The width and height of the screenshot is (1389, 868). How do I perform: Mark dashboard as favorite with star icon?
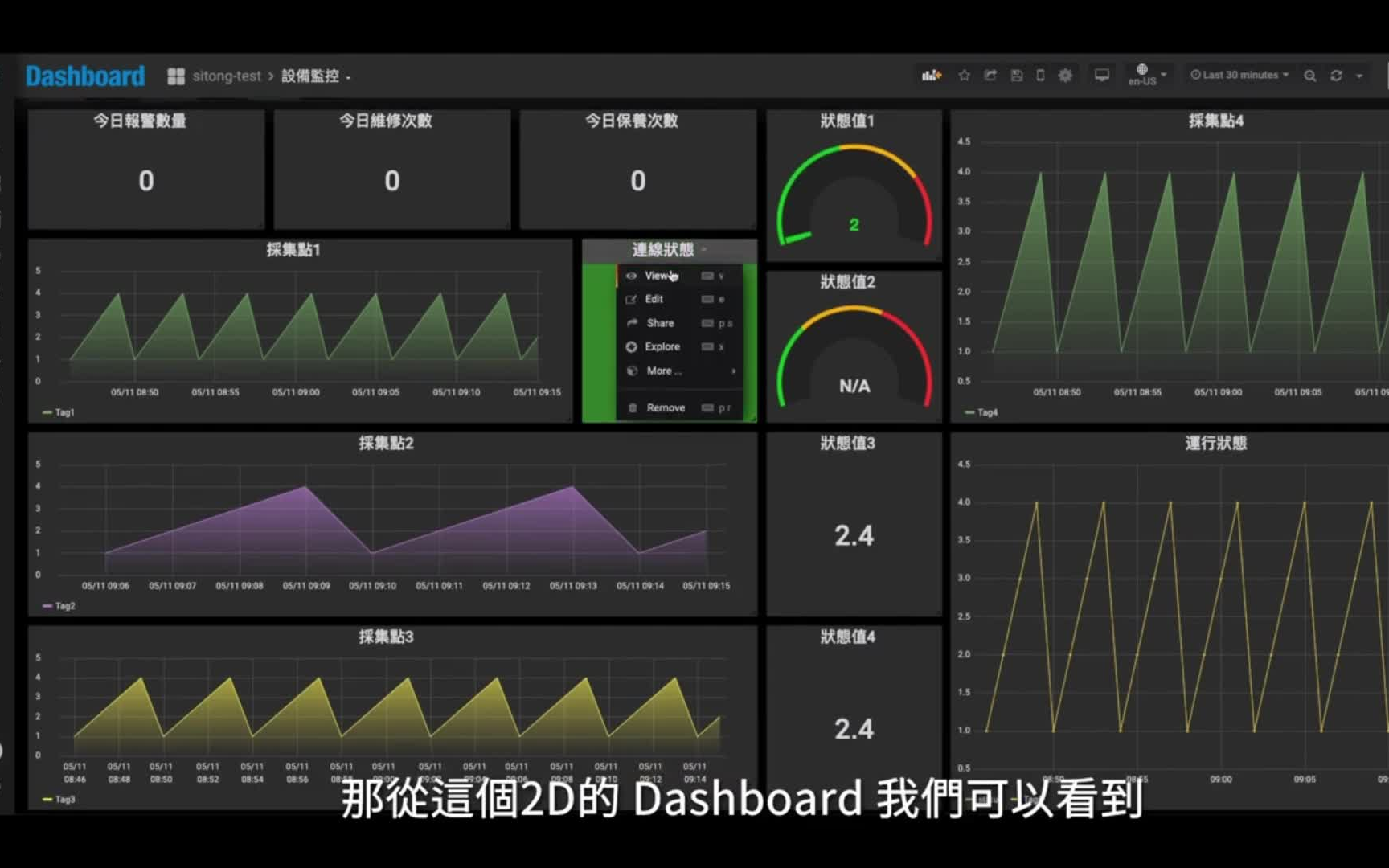click(964, 75)
